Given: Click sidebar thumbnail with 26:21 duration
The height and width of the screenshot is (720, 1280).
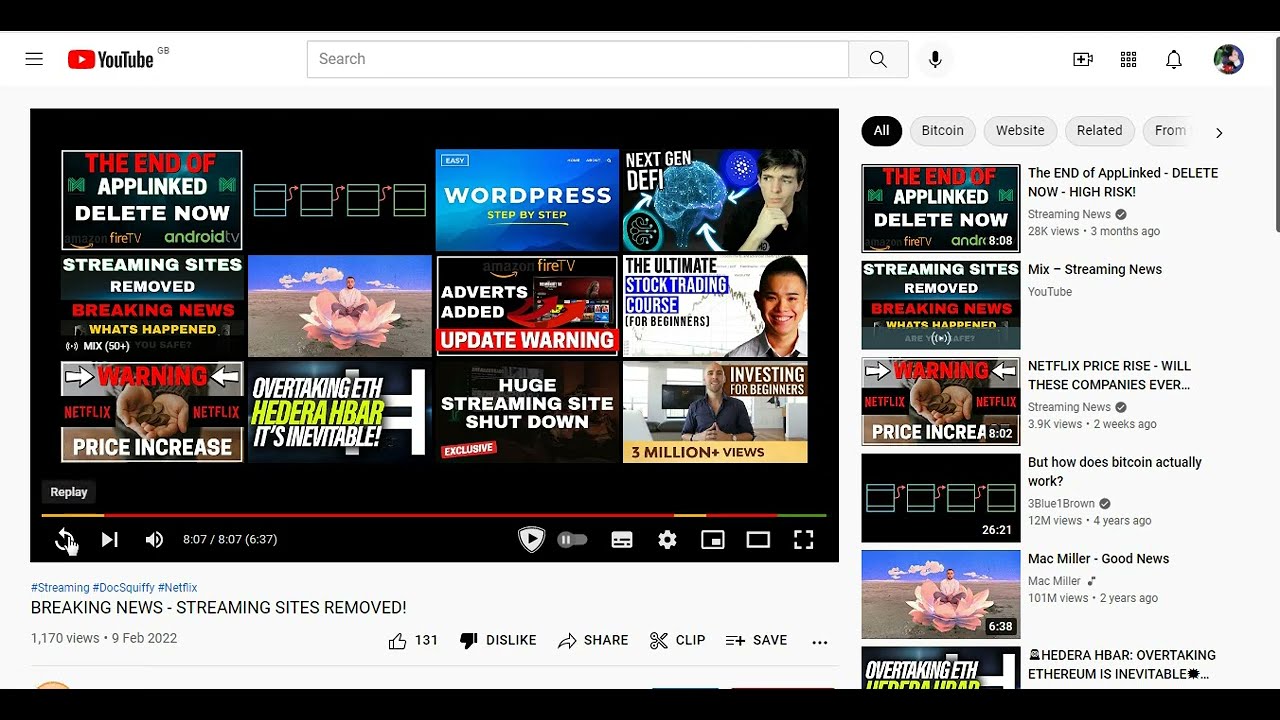Looking at the screenshot, I should pyautogui.click(x=941, y=498).
